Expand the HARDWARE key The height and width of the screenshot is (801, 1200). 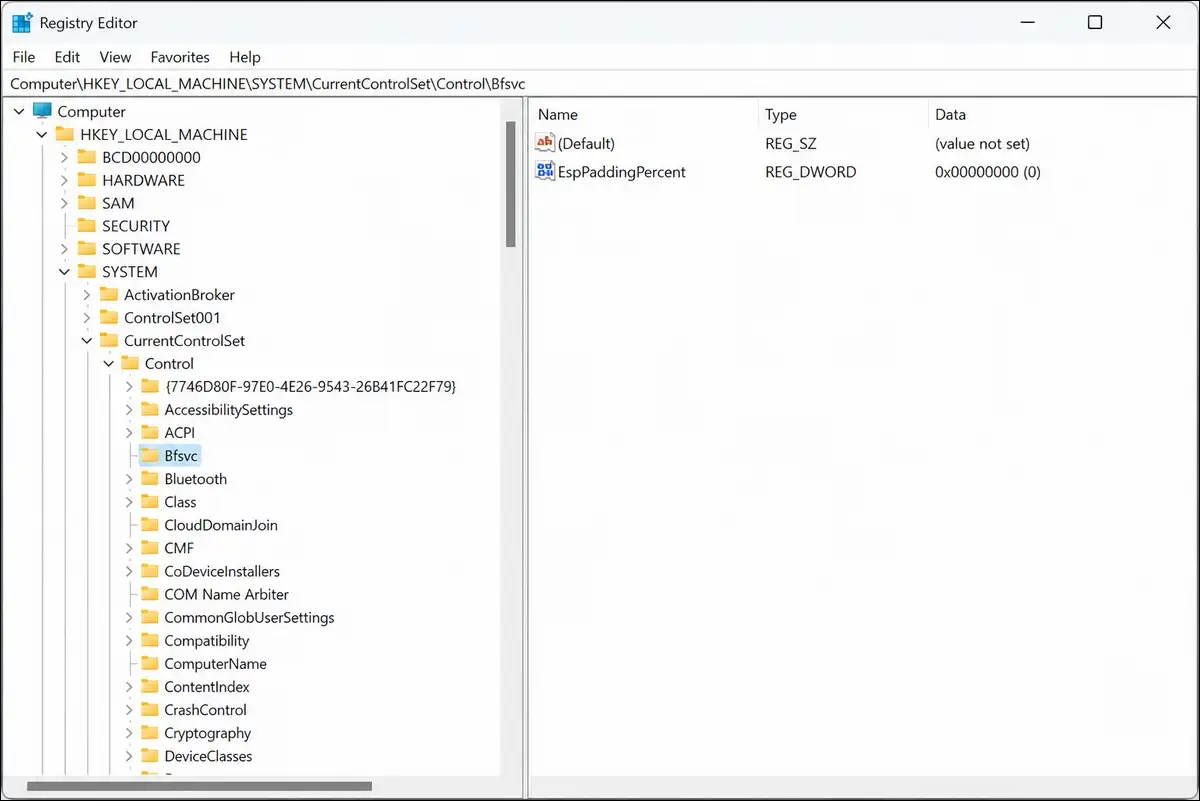point(64,181)
